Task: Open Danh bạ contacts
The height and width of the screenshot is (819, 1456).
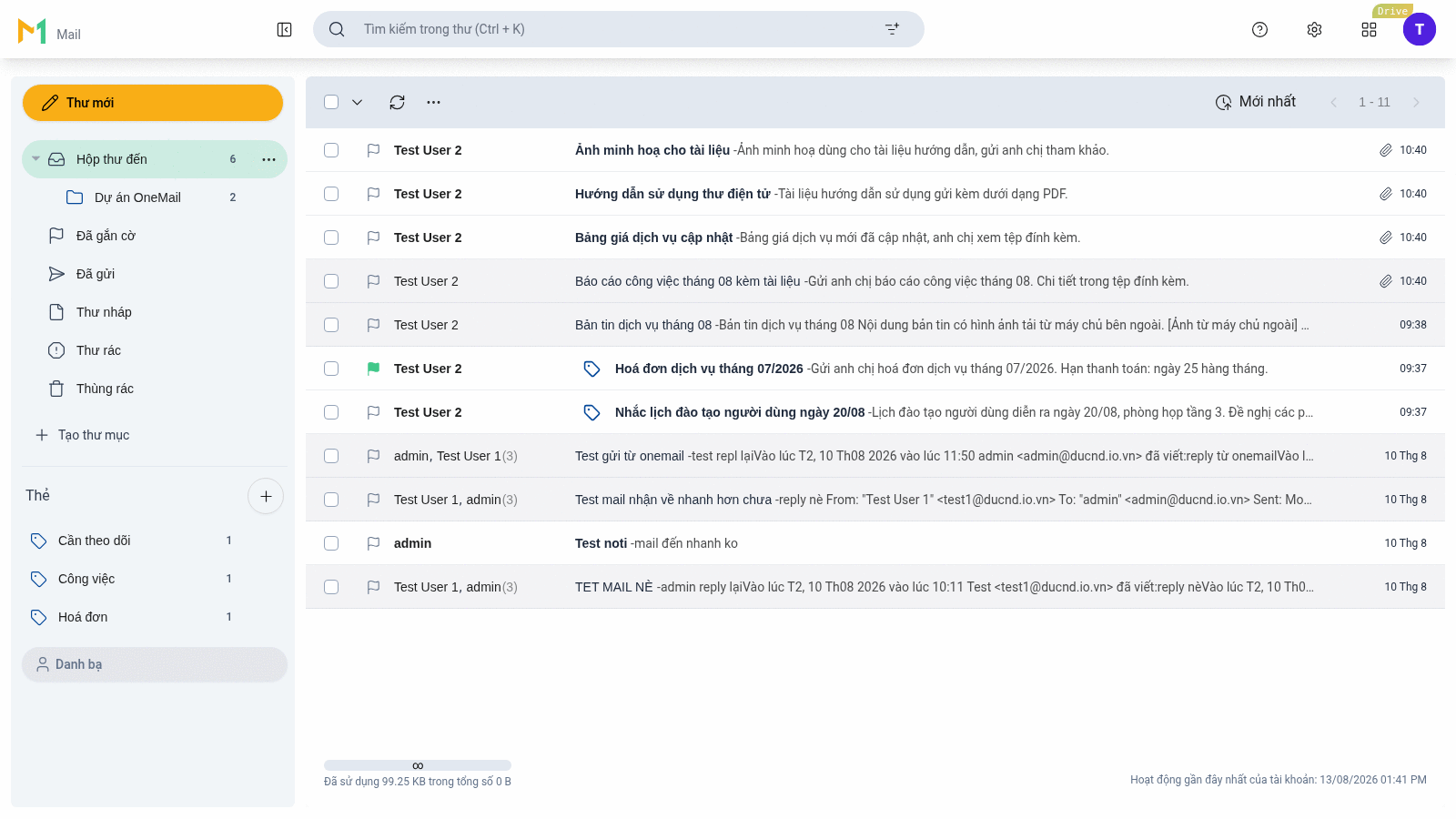Action: coord(155,664)
